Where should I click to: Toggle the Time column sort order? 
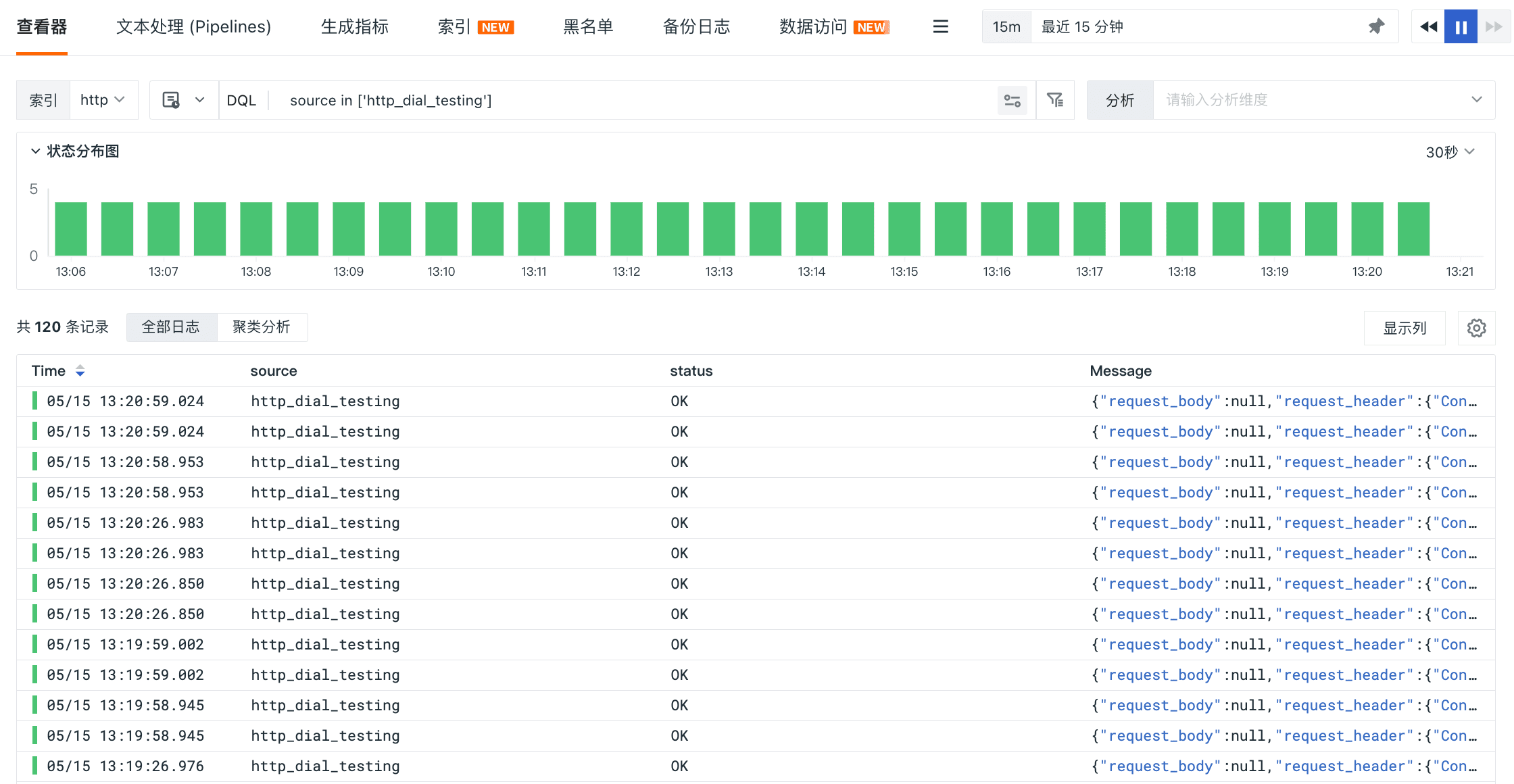80,370
